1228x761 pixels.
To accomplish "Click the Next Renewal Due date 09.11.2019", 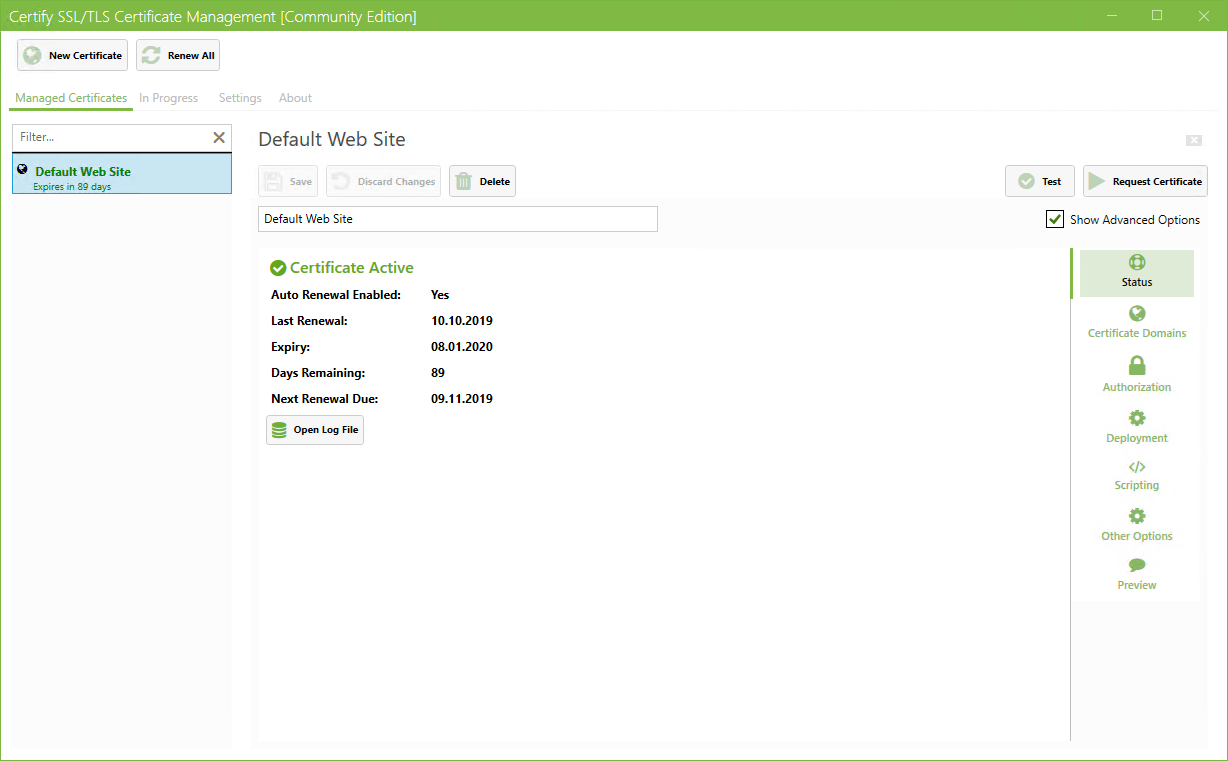I will pyautogui.click(x=462, y=399).
